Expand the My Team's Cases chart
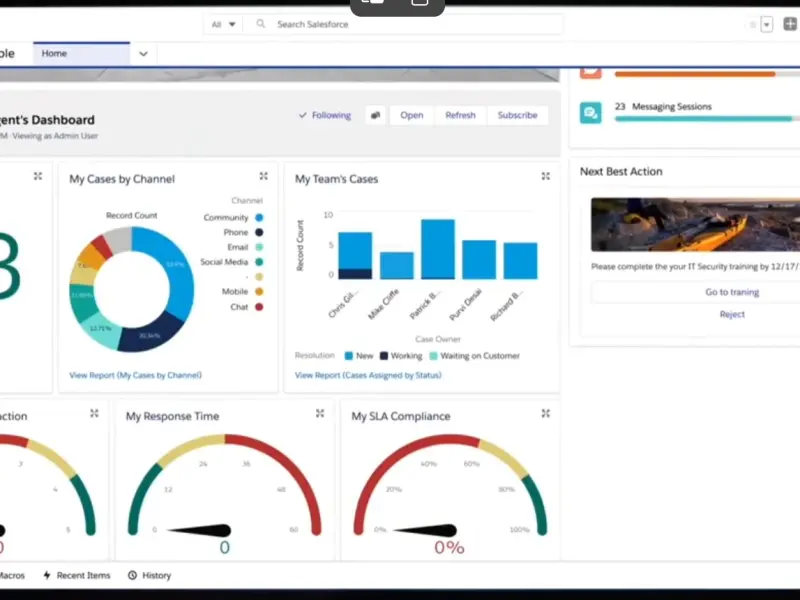Screen dimensions: 800x600 (546, 176)
